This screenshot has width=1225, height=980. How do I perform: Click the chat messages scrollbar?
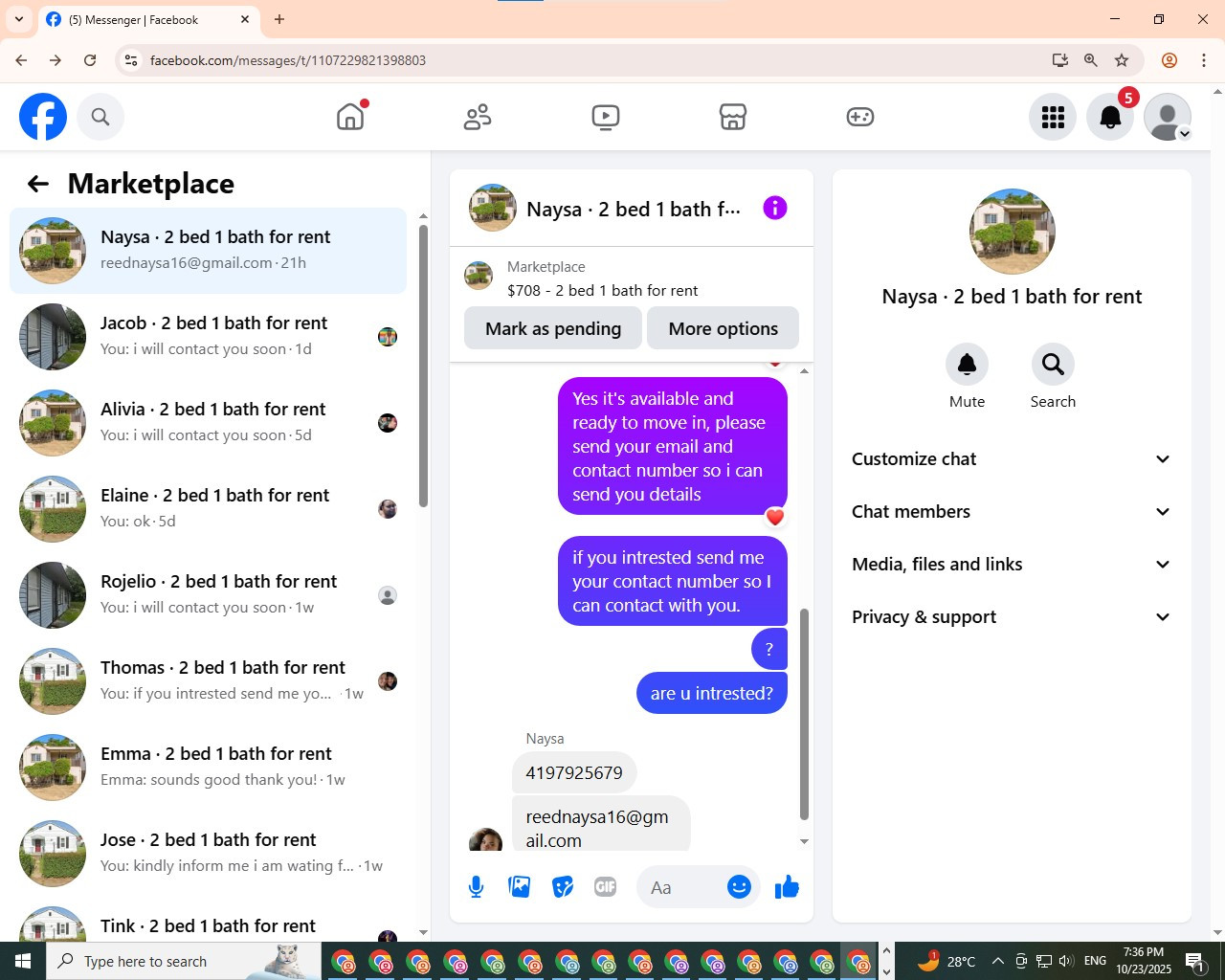804,714
